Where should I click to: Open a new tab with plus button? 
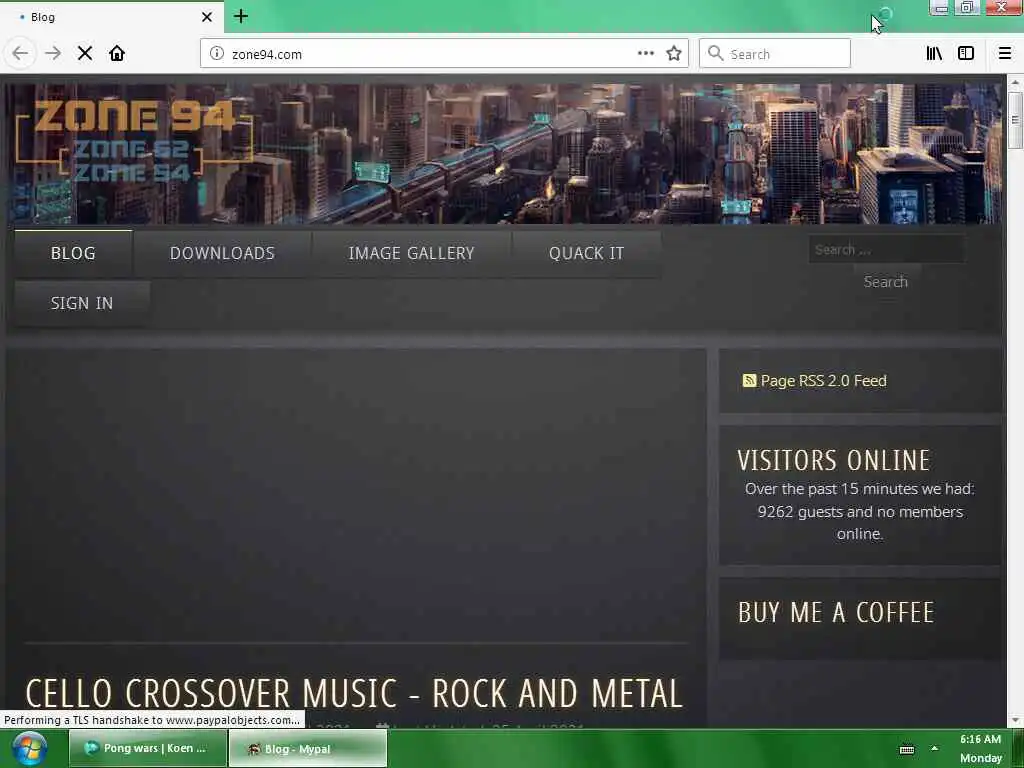coord(241,16)
